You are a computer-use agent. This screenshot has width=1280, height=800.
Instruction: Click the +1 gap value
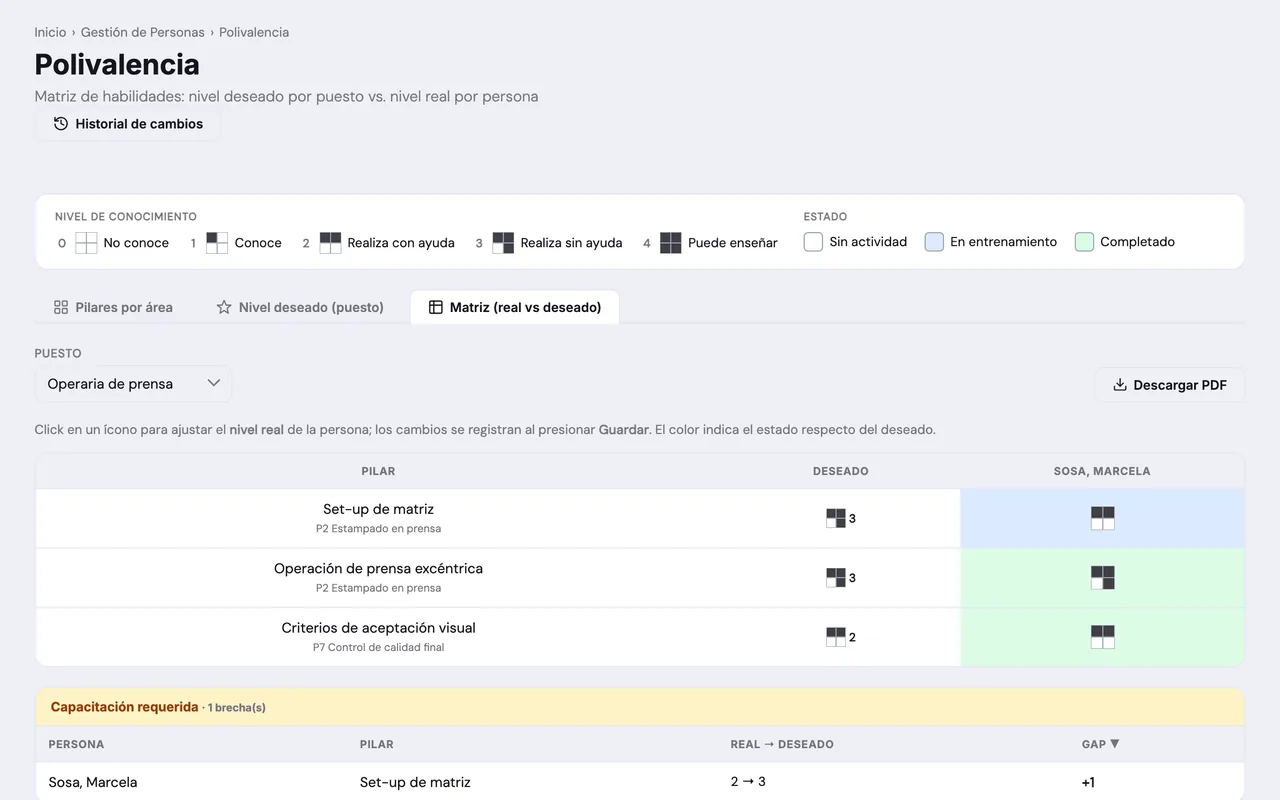coord(1088,782)
